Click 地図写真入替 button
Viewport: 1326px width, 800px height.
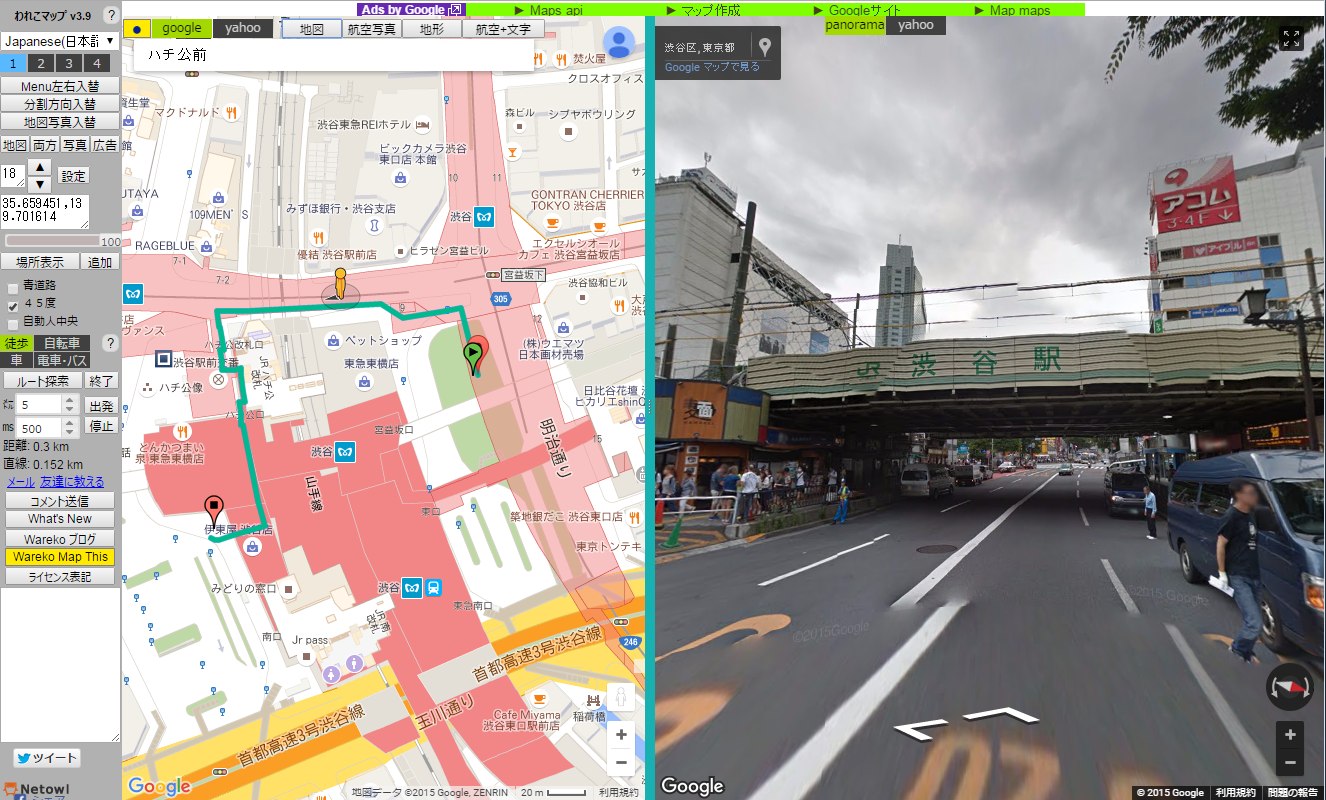60,122
